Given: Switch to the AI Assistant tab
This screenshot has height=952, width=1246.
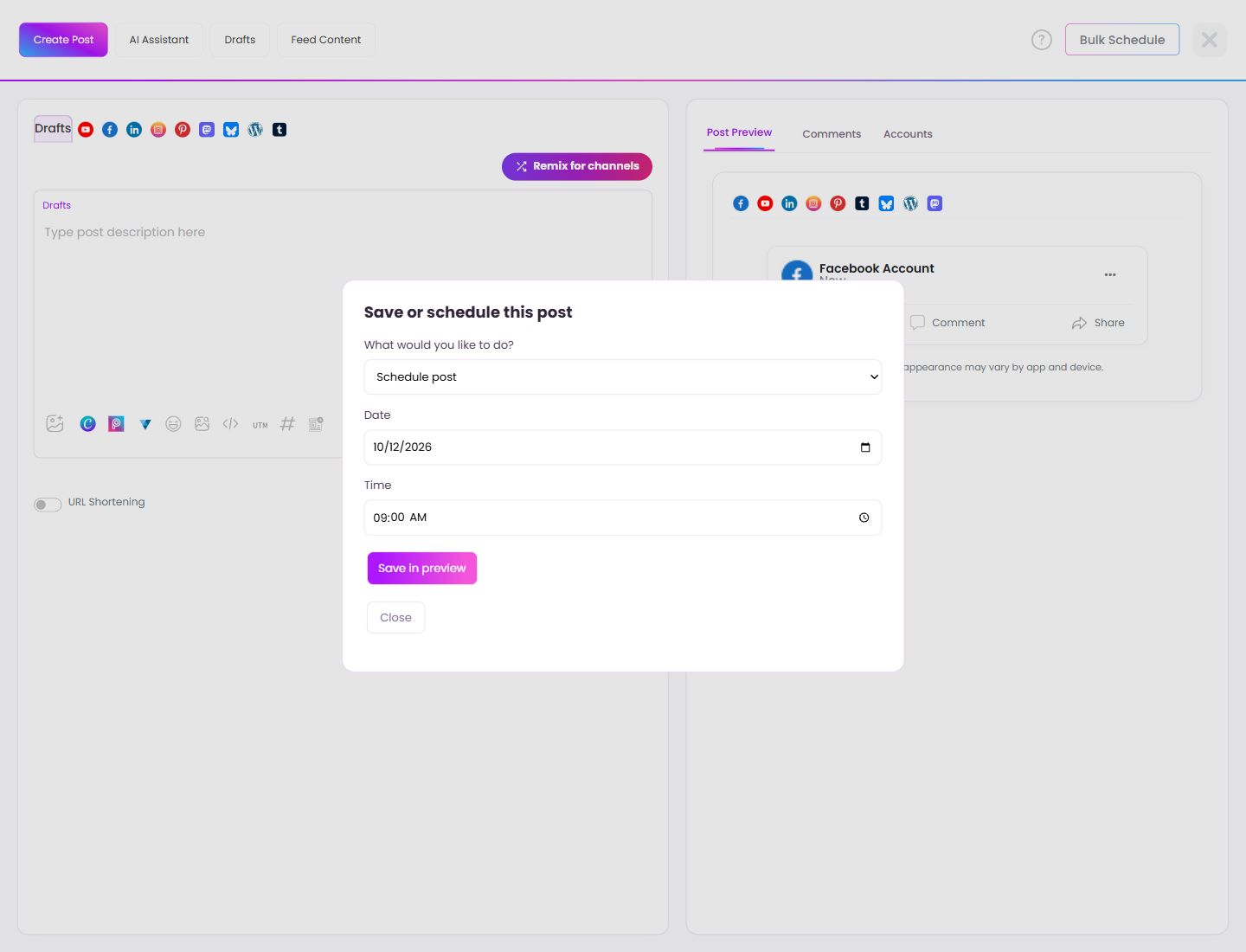Looking at the screenshot, I should click(159, 40).
